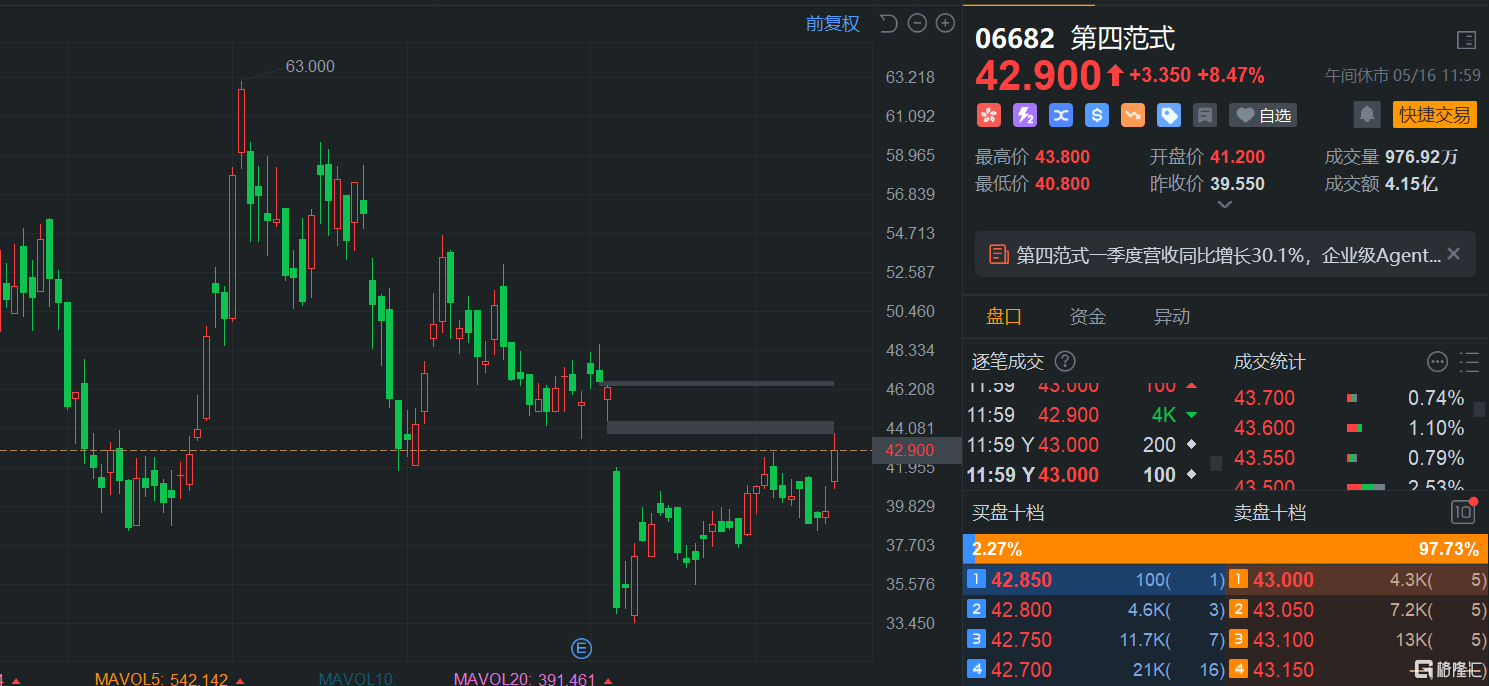1489x686 pixels.
Task: Click the gray note/comment icon
Action: [1205, 115]
